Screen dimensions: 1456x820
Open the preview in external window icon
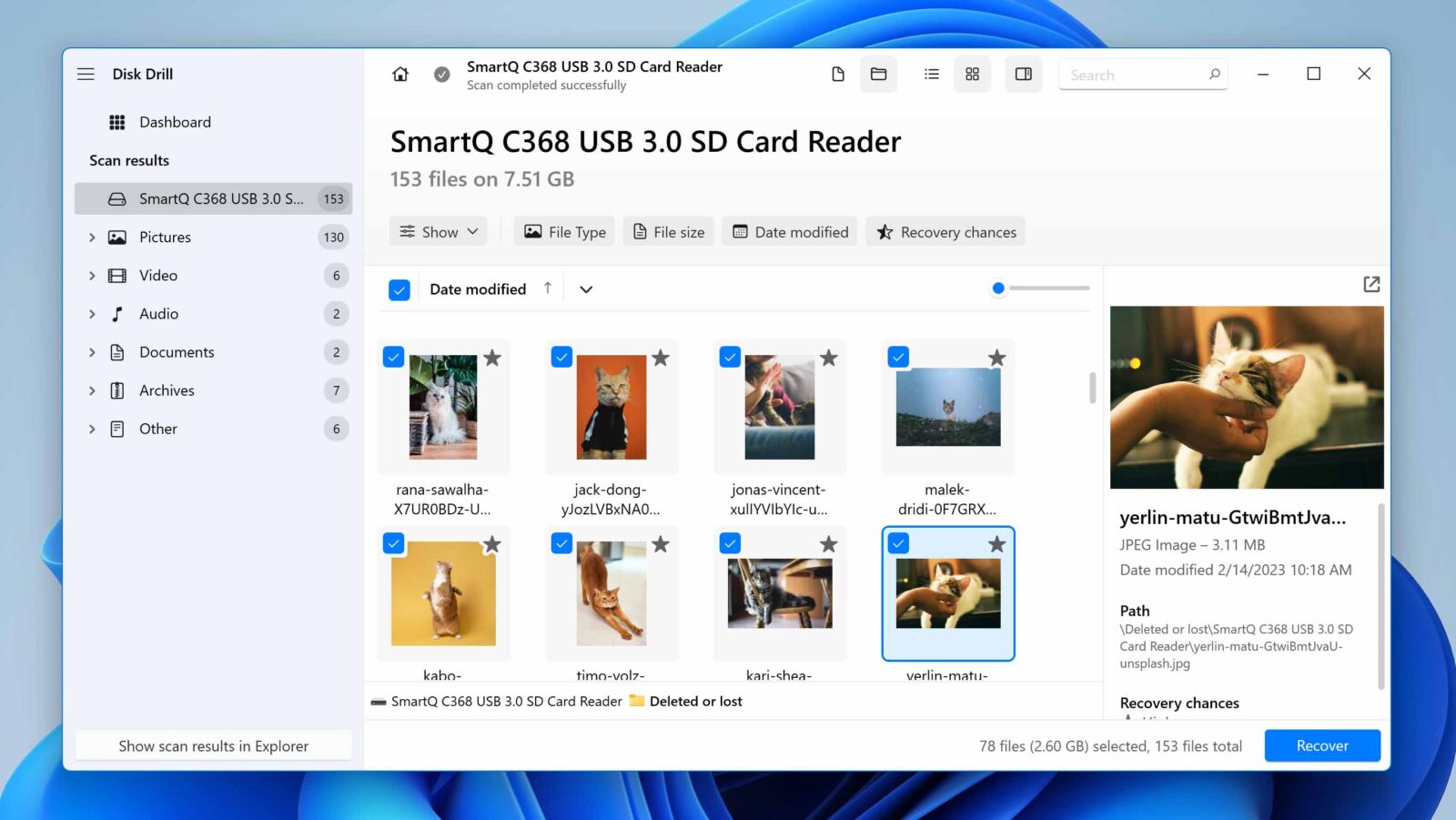[x=1370, y=284]
